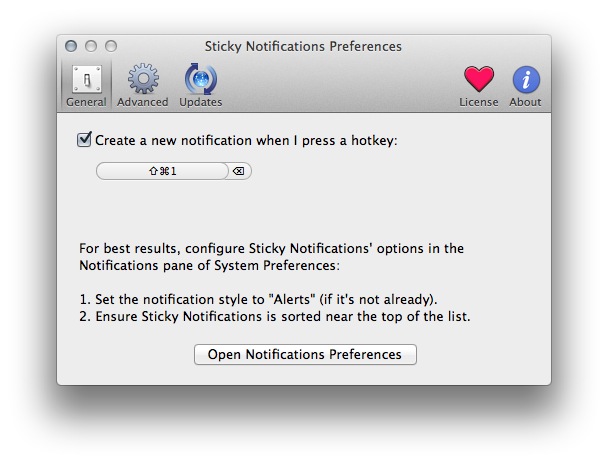Click the text 'Set the notification style to "Alerts"'
Image resolution: width=608 pixels, height=464 pixels.
pos(205,299)
